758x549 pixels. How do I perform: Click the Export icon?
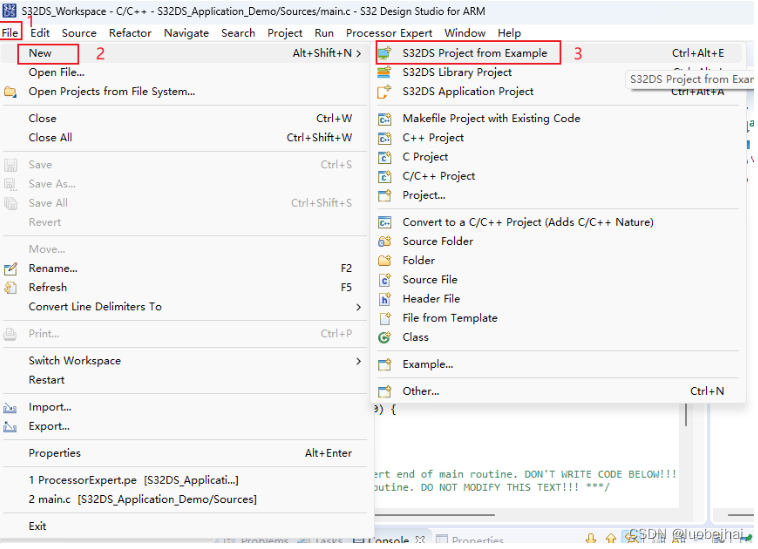click(10, 427)
